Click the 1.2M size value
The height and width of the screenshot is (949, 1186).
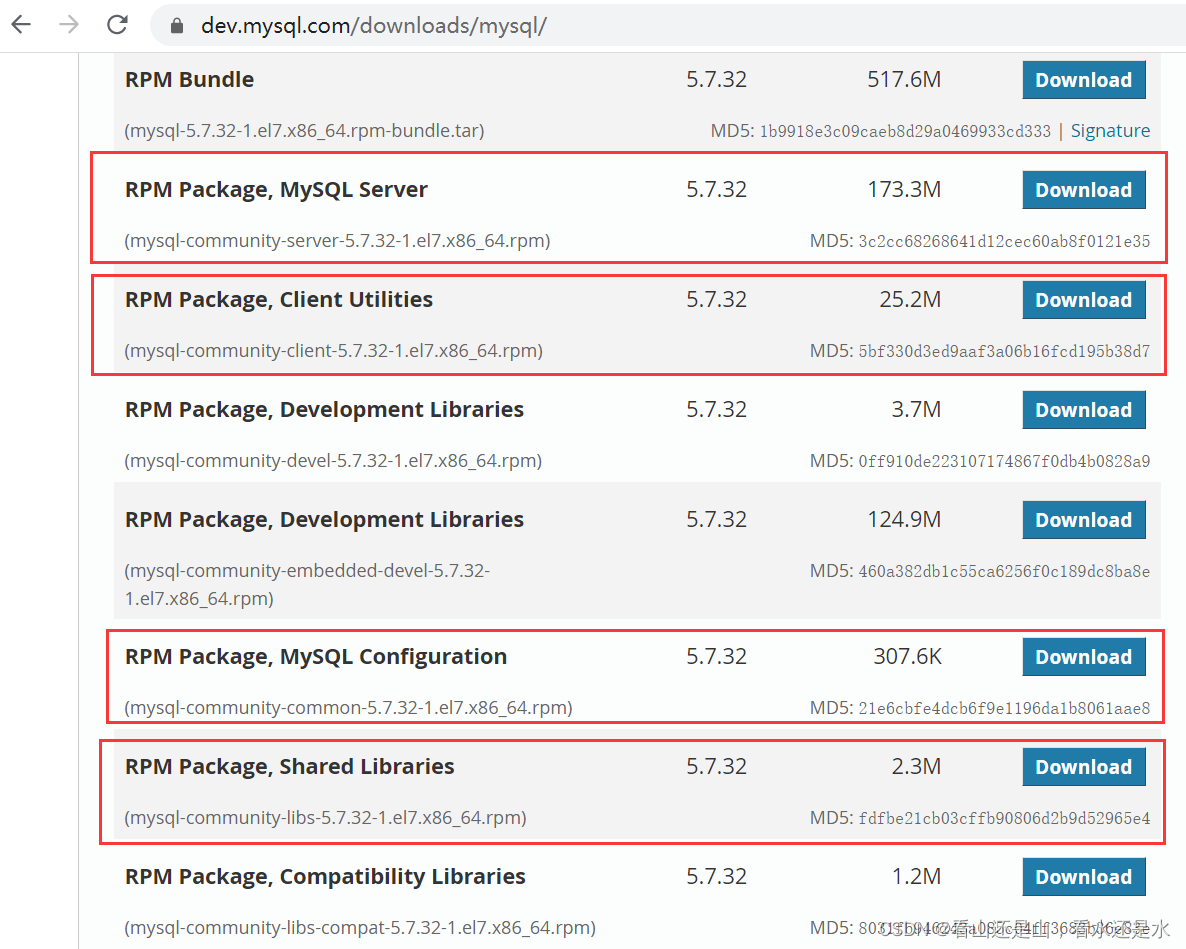[x=916, y=876]
